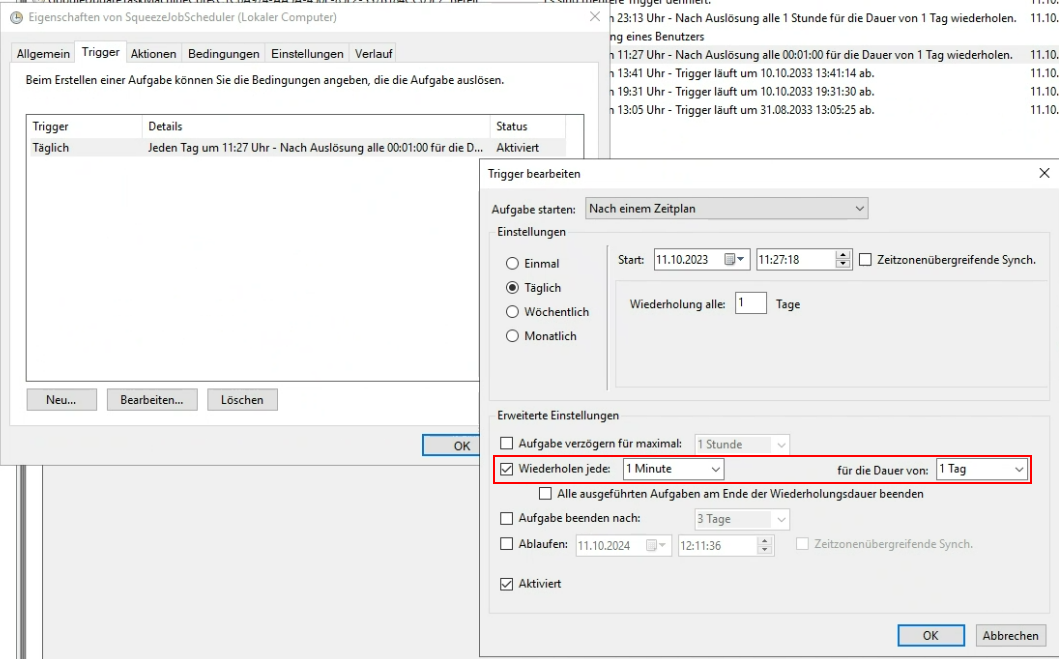Uncheck the Wiederholen jede checkbox
Viewport: 1059px width, 659px height.
(507, 469)
